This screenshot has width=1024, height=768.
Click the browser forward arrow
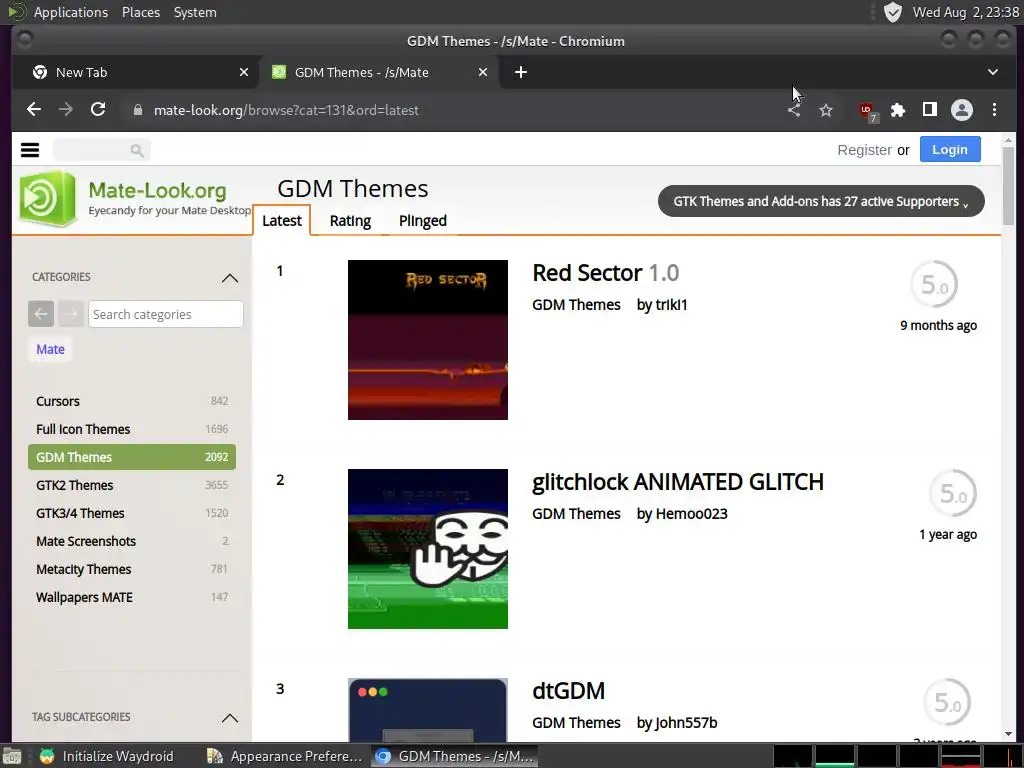(x=66, y=110)
